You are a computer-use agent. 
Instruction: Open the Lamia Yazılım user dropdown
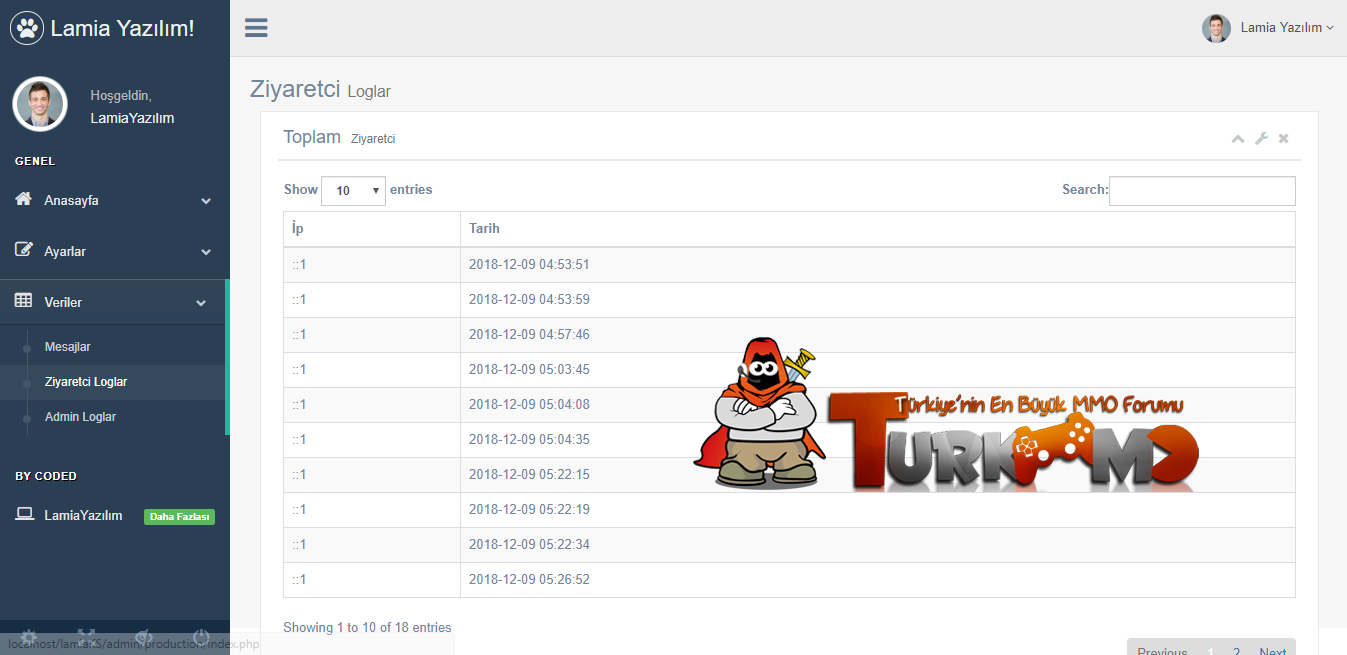tap(1286, 28)
